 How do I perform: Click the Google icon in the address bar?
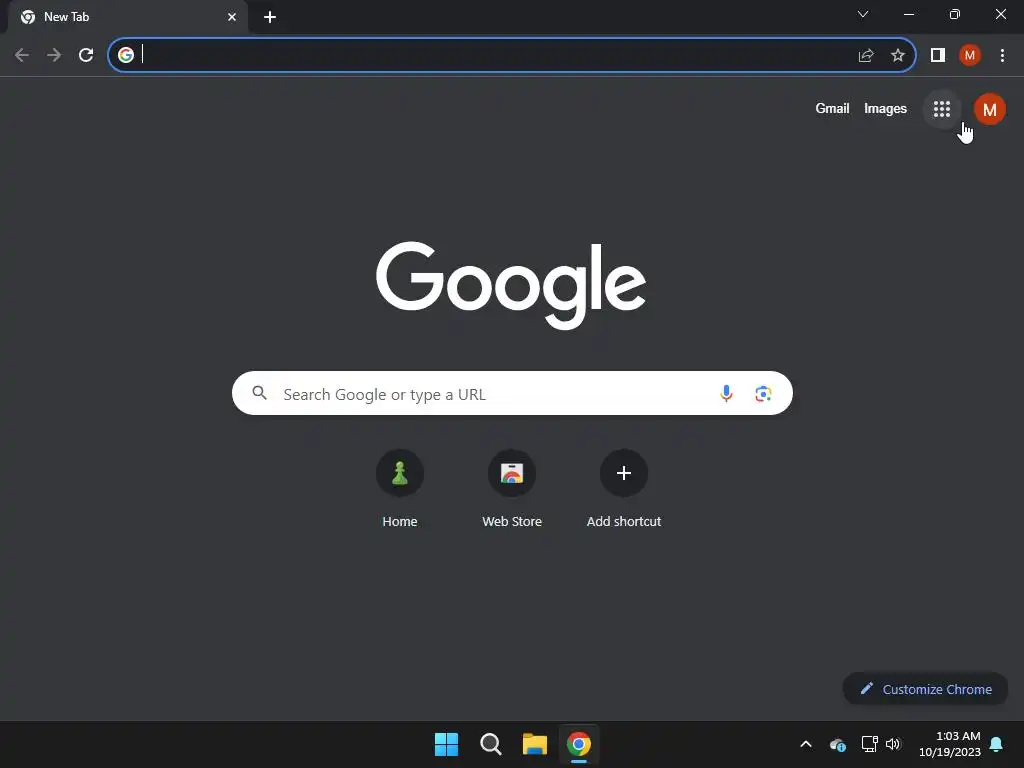click(x=126, y=56)
